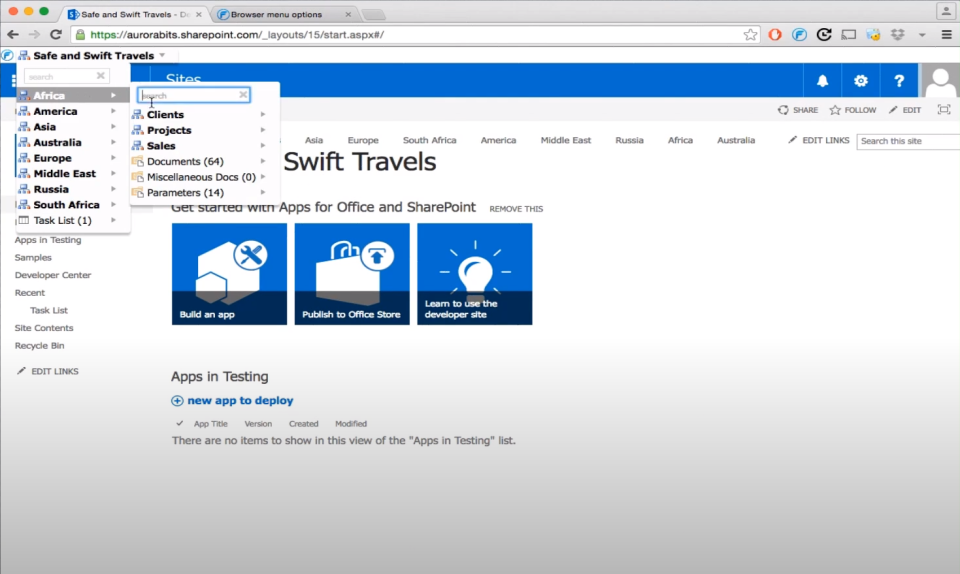Click the red circular extension icon

coord(775,35)
